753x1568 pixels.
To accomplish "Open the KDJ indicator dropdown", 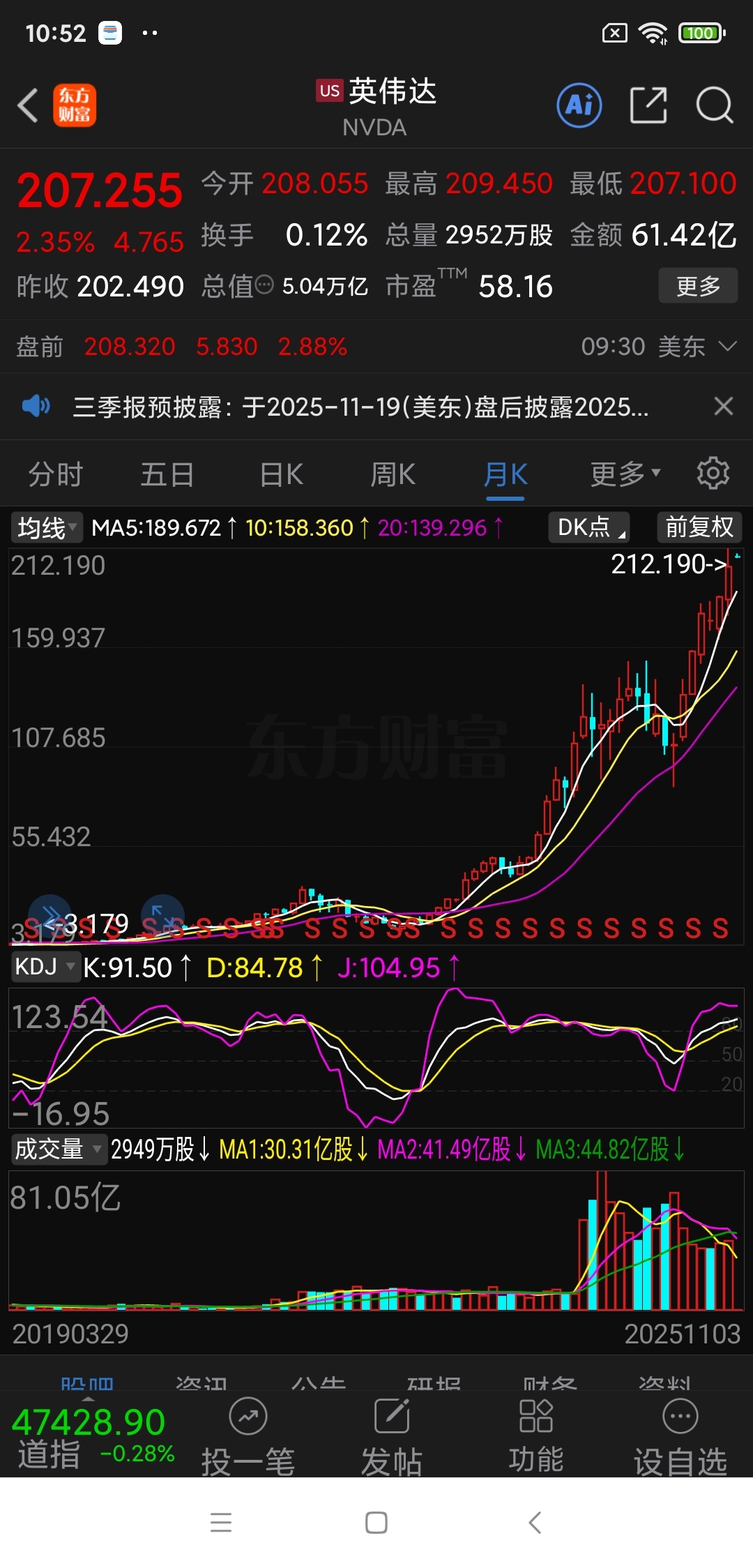I will click(x=45, y=967).
